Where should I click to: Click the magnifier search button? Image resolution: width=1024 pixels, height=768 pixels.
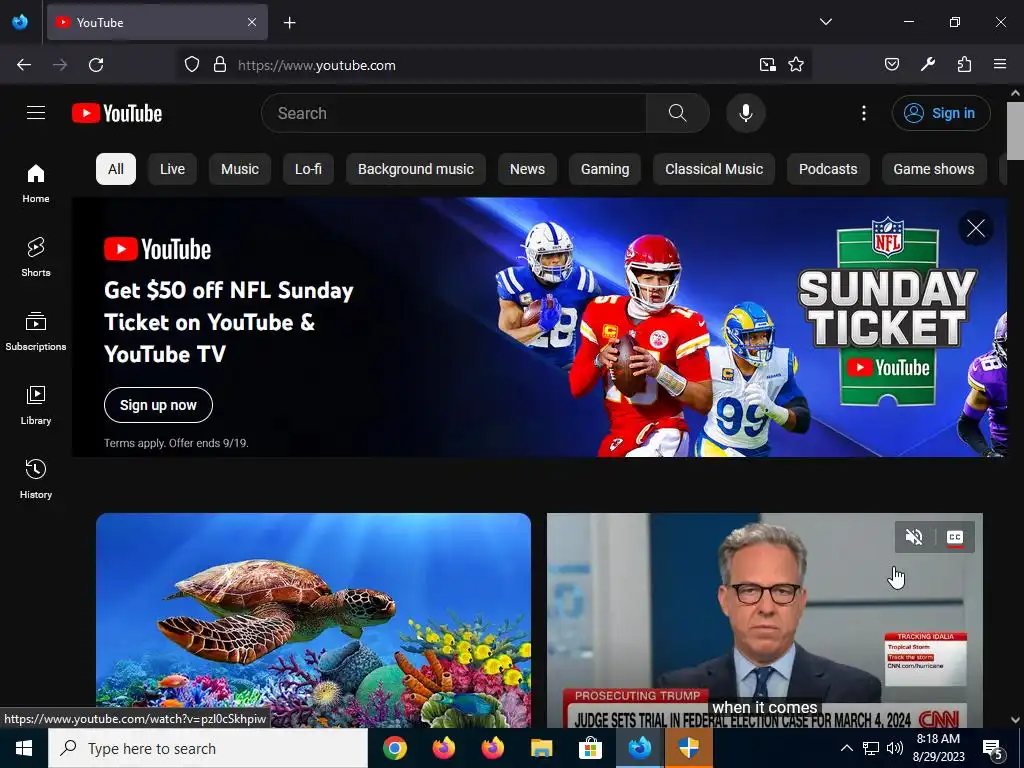[677, 113]
